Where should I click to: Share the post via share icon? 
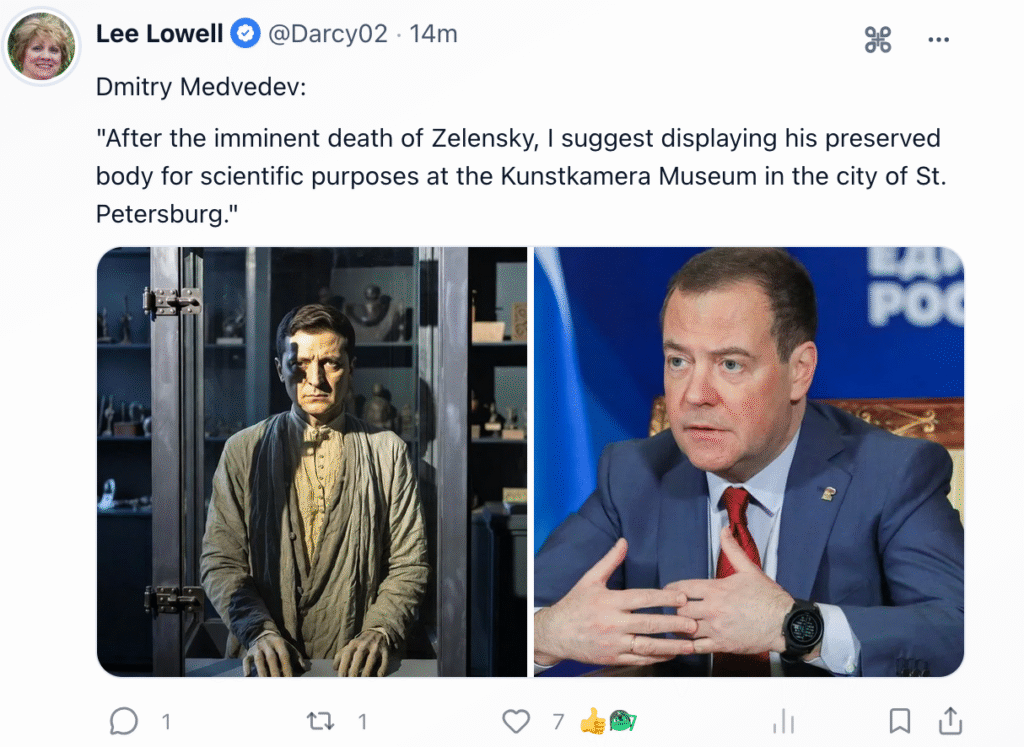click(x=950, y=720)
